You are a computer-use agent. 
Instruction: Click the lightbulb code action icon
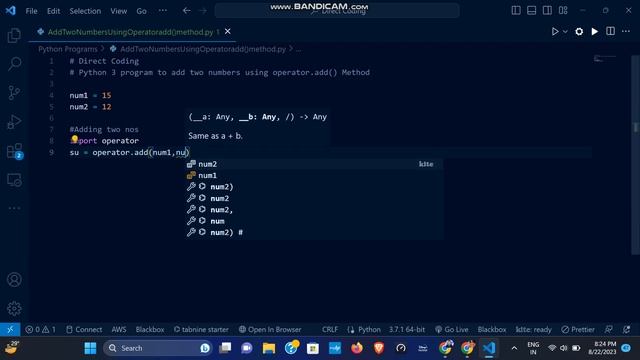(x=74, y=140)
